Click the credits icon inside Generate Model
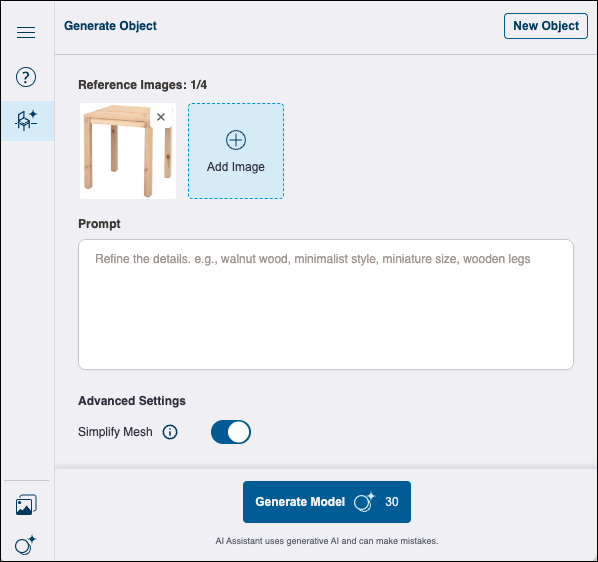 [x=364, y=501]
